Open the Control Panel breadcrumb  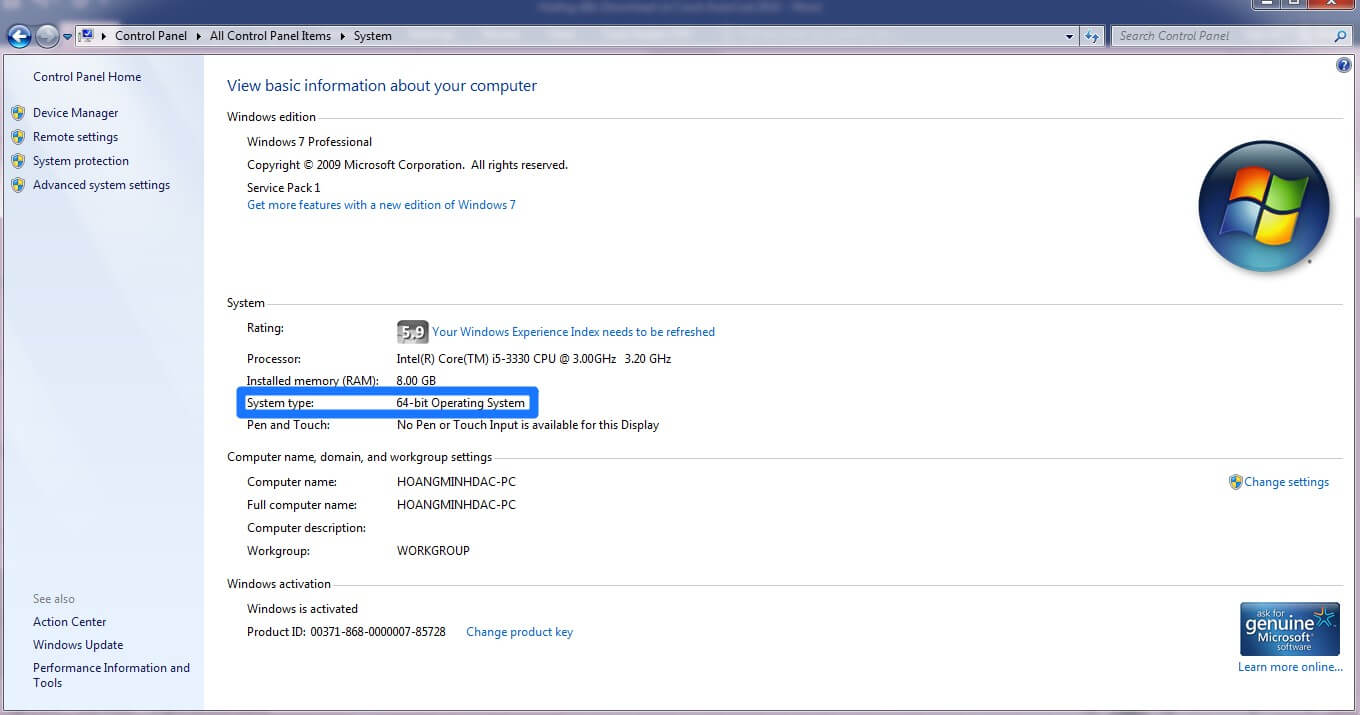point(151,36)
